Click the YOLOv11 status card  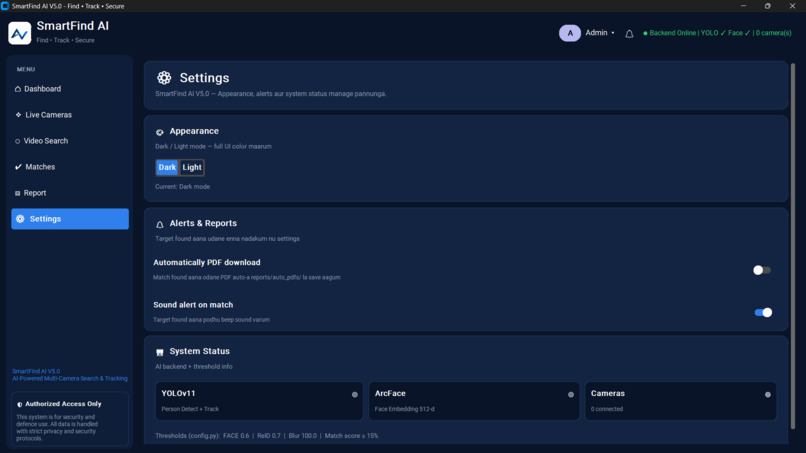(259, 401)
